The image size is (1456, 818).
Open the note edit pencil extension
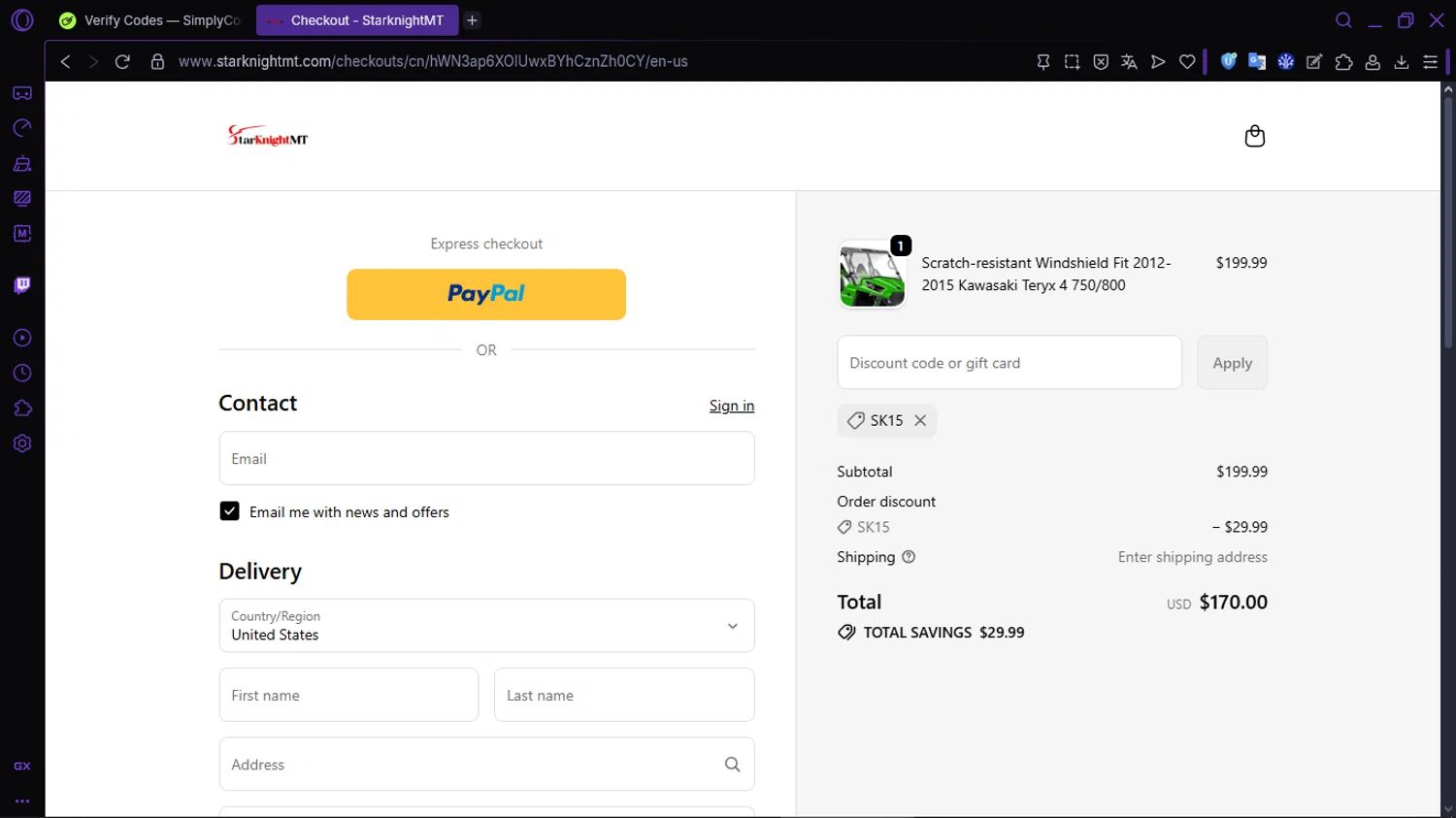tap(1314, 61)
